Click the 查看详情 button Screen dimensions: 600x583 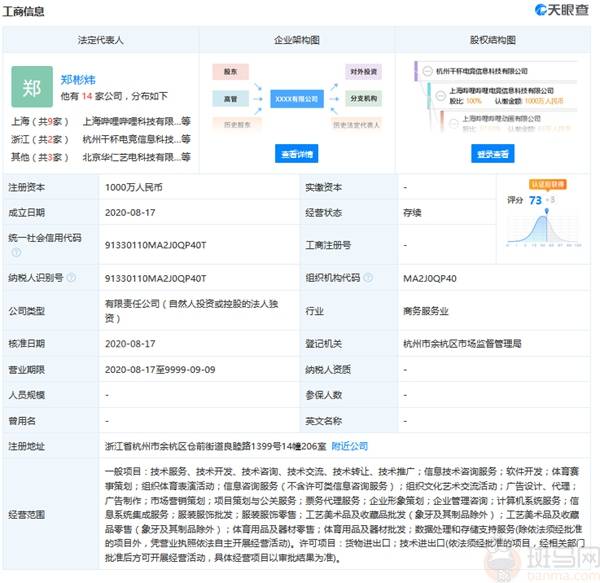tap(297, 154)
